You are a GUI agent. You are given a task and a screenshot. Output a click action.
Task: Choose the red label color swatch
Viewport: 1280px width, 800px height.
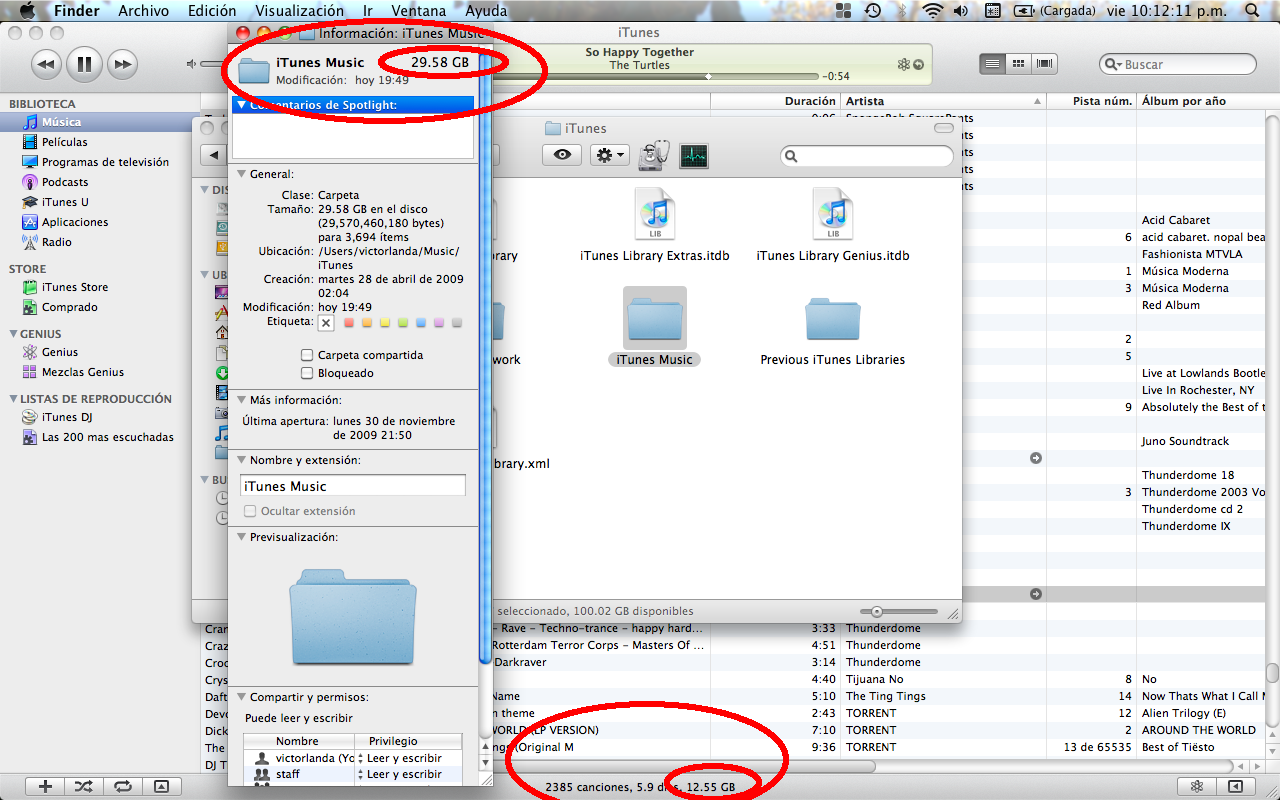point(349,323)
